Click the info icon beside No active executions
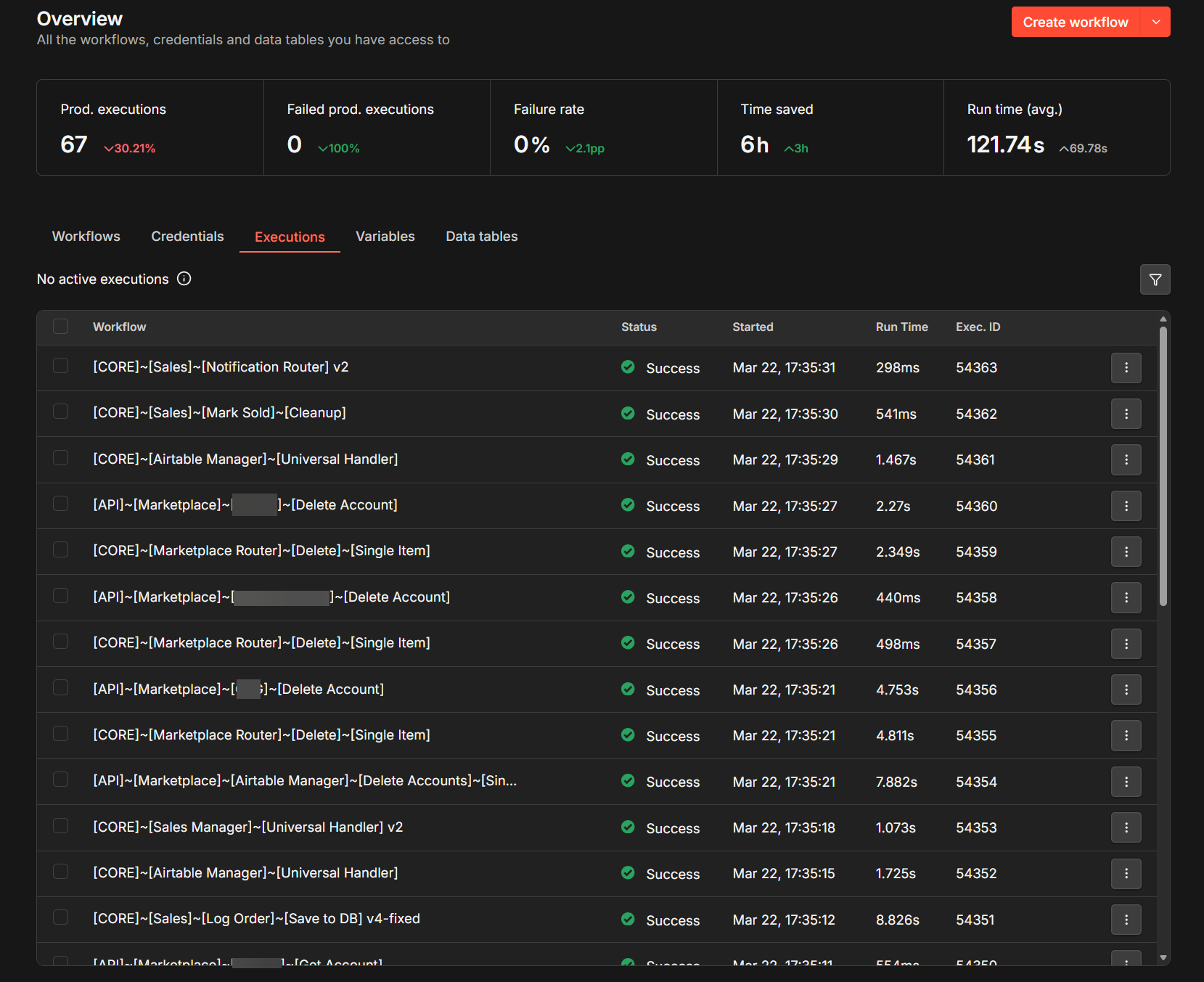The image size is (1204, 982). tap(184, 279)
